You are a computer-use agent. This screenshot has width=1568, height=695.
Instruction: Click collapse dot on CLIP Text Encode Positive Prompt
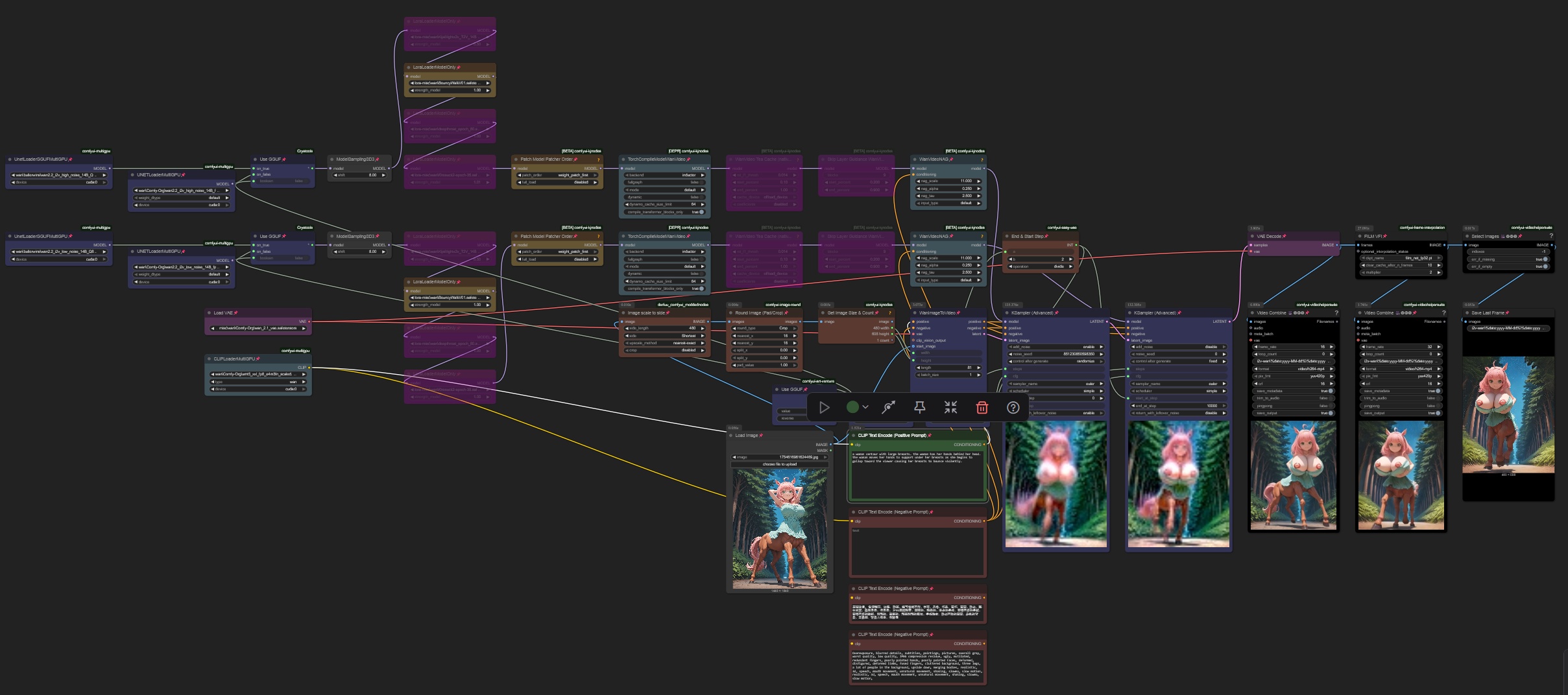click(x=853, y=435)
